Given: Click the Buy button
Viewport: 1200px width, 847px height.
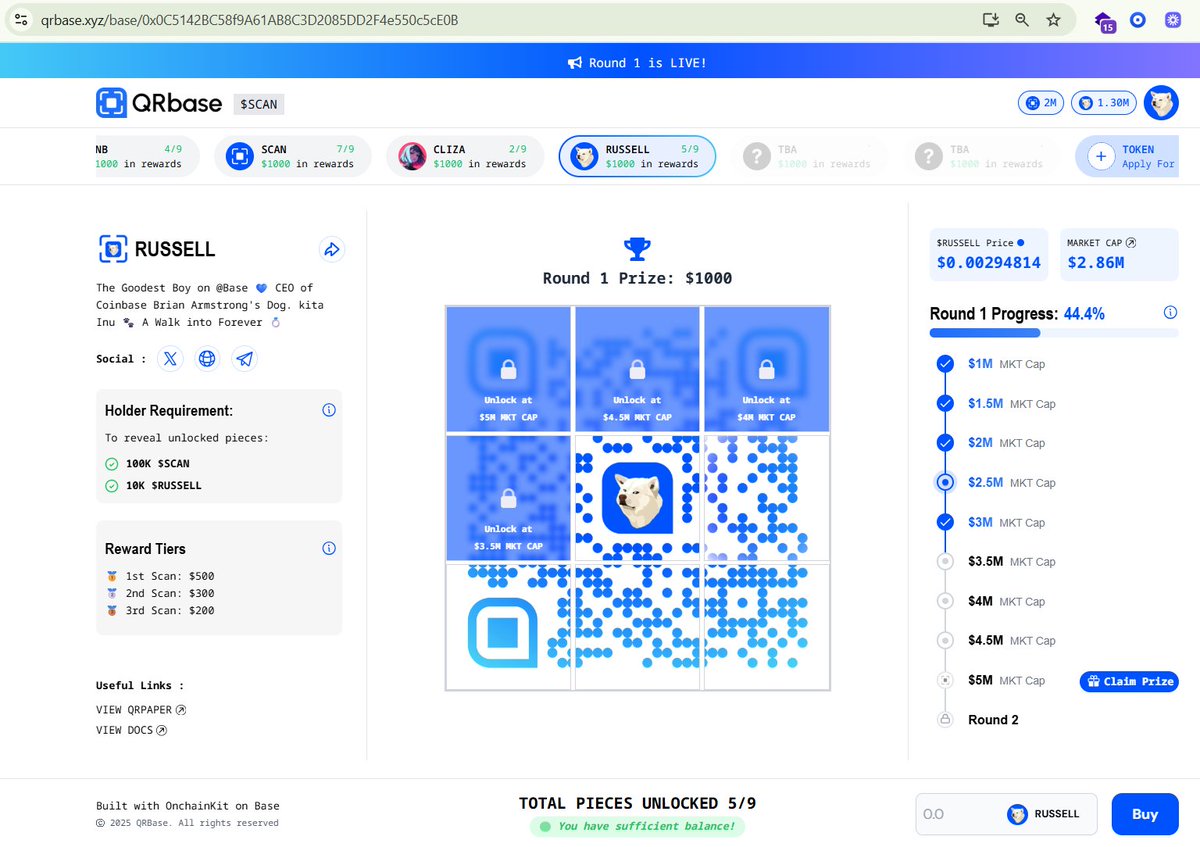Looking at the screenshot, I should (1145, 814).
